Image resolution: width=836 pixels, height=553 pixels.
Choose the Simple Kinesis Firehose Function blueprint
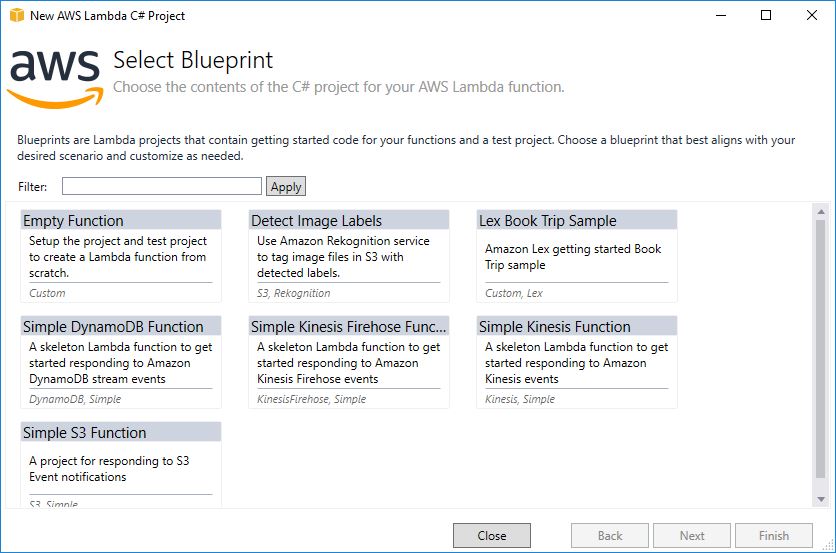348,361
